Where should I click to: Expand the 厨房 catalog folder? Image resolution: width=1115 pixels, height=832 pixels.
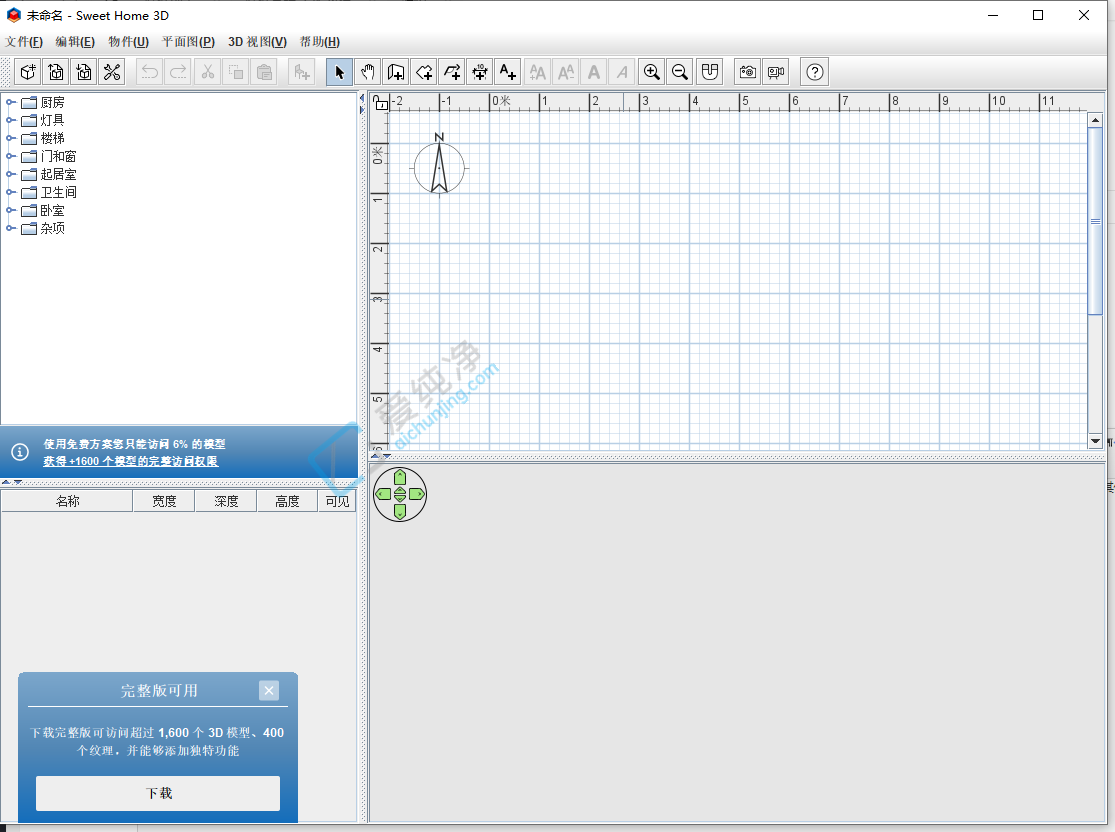pyautogui.click(x=11, y=102)
